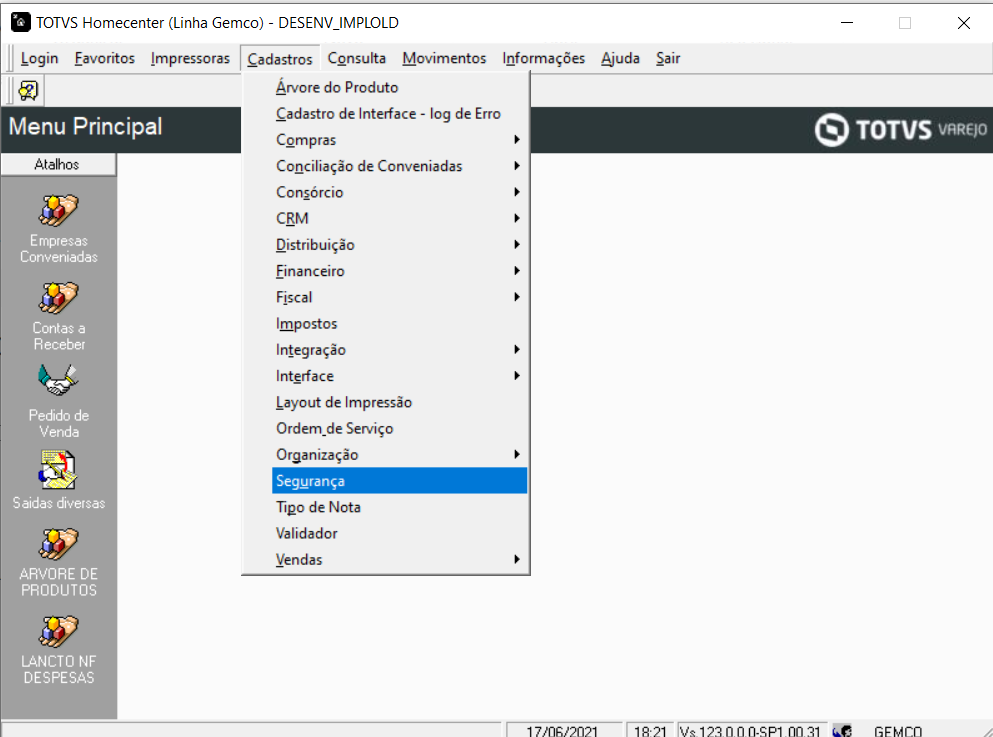This screenshot has height=737, width=993.
Task: Expand the Fiscal submenu
Action: click(400, 298)
